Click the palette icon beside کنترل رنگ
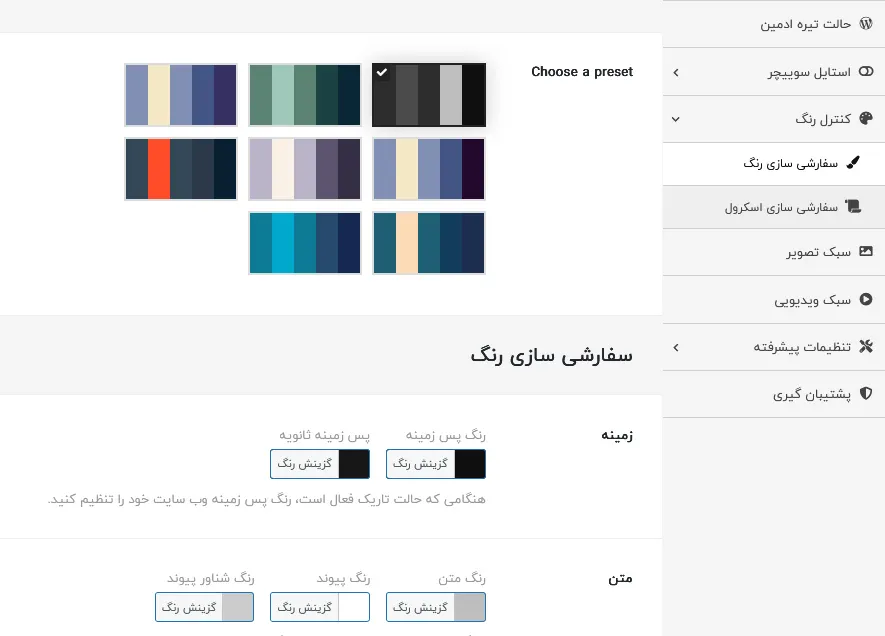 click(866, 119)
